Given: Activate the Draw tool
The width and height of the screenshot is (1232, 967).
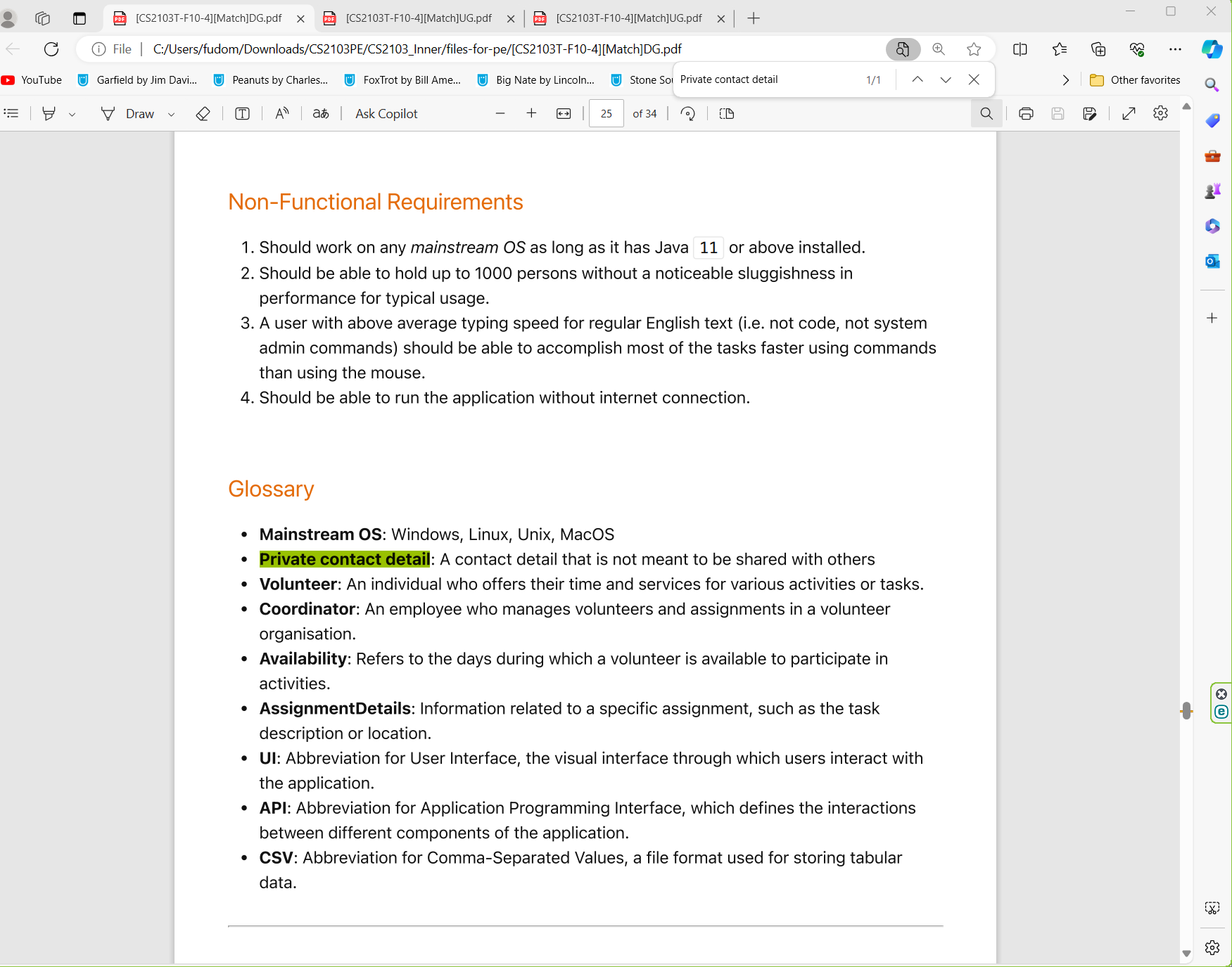Looking at the screenshot, I should point(128,113).
